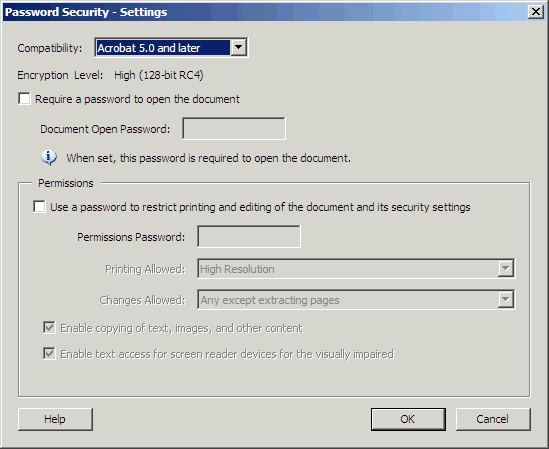The height and width of the screenshot is (449, 549).
Task: Enable Require a password to open document
Action: point(24,99)
